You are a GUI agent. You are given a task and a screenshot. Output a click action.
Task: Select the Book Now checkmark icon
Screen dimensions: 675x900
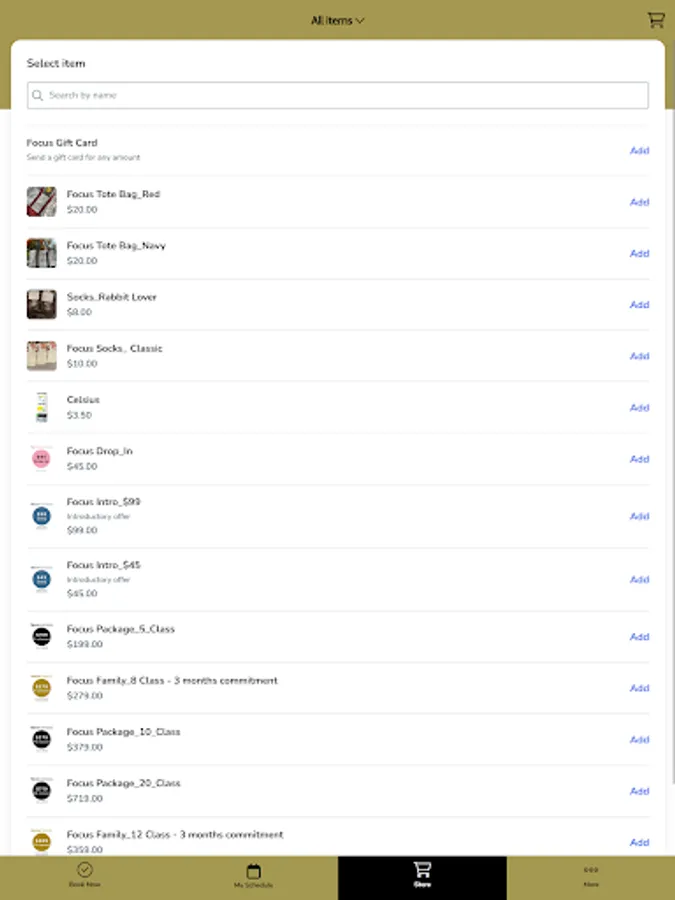point(84,870)
